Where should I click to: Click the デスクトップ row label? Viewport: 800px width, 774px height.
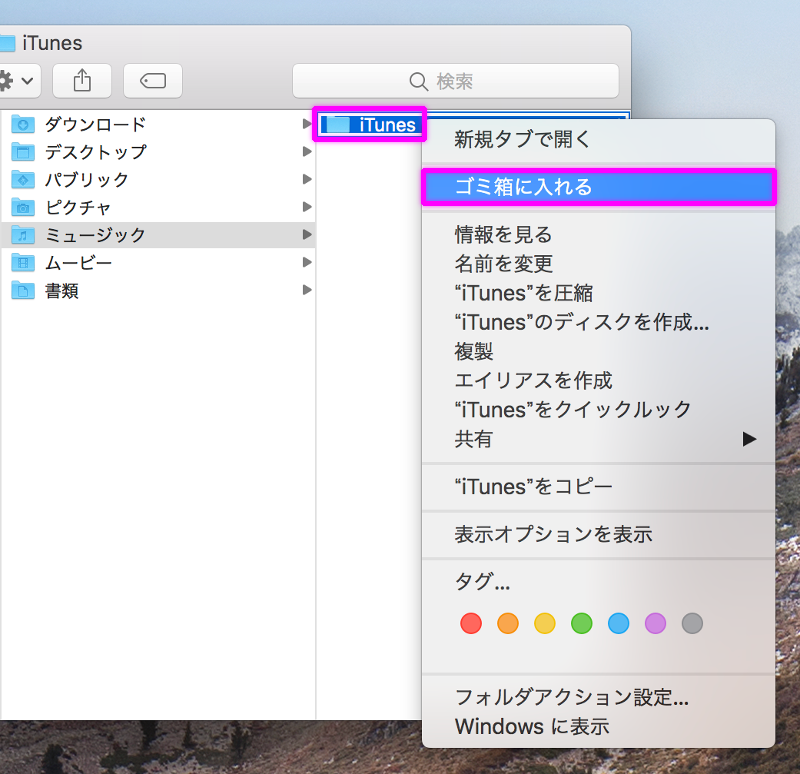pyautogui.click(x=95, y=152)
